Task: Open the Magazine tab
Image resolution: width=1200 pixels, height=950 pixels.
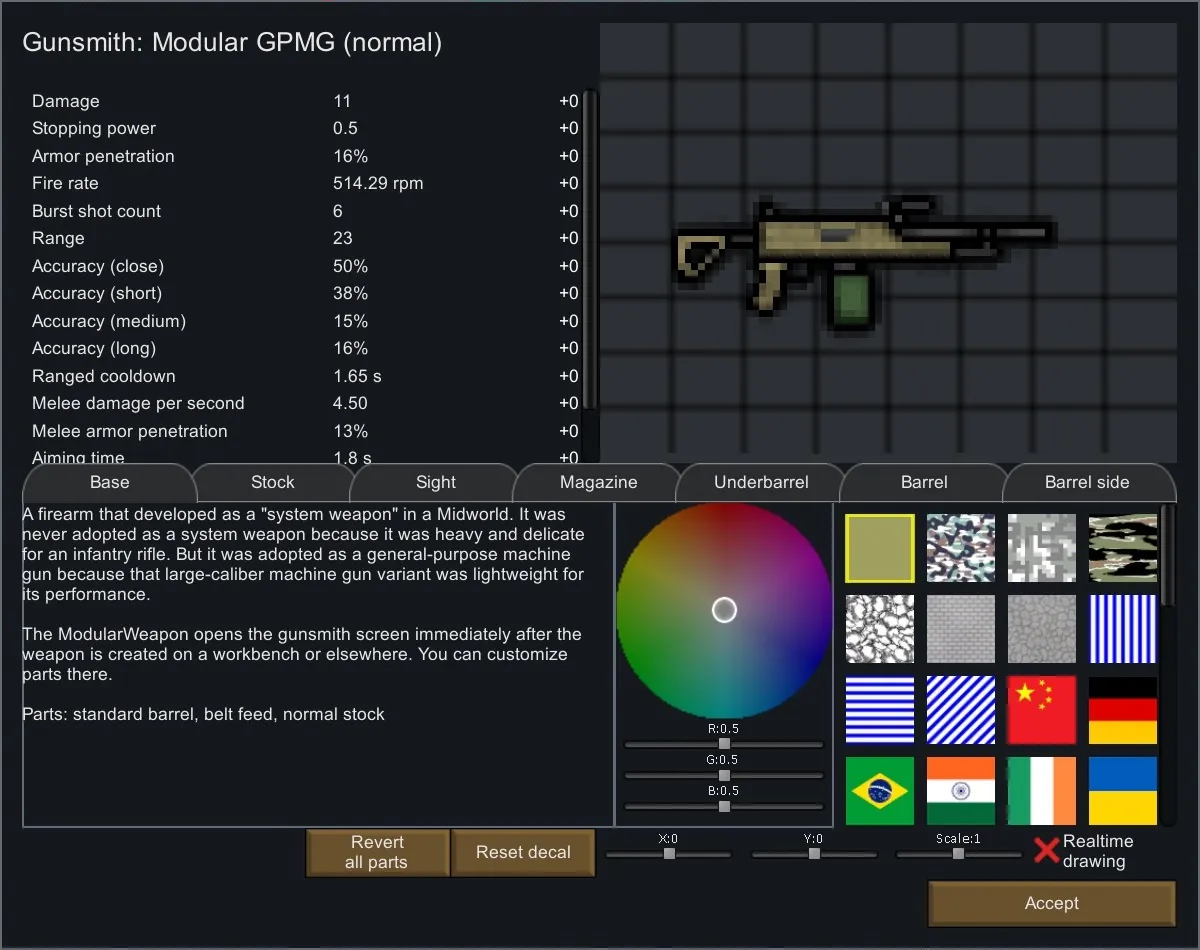Action: 598,482
